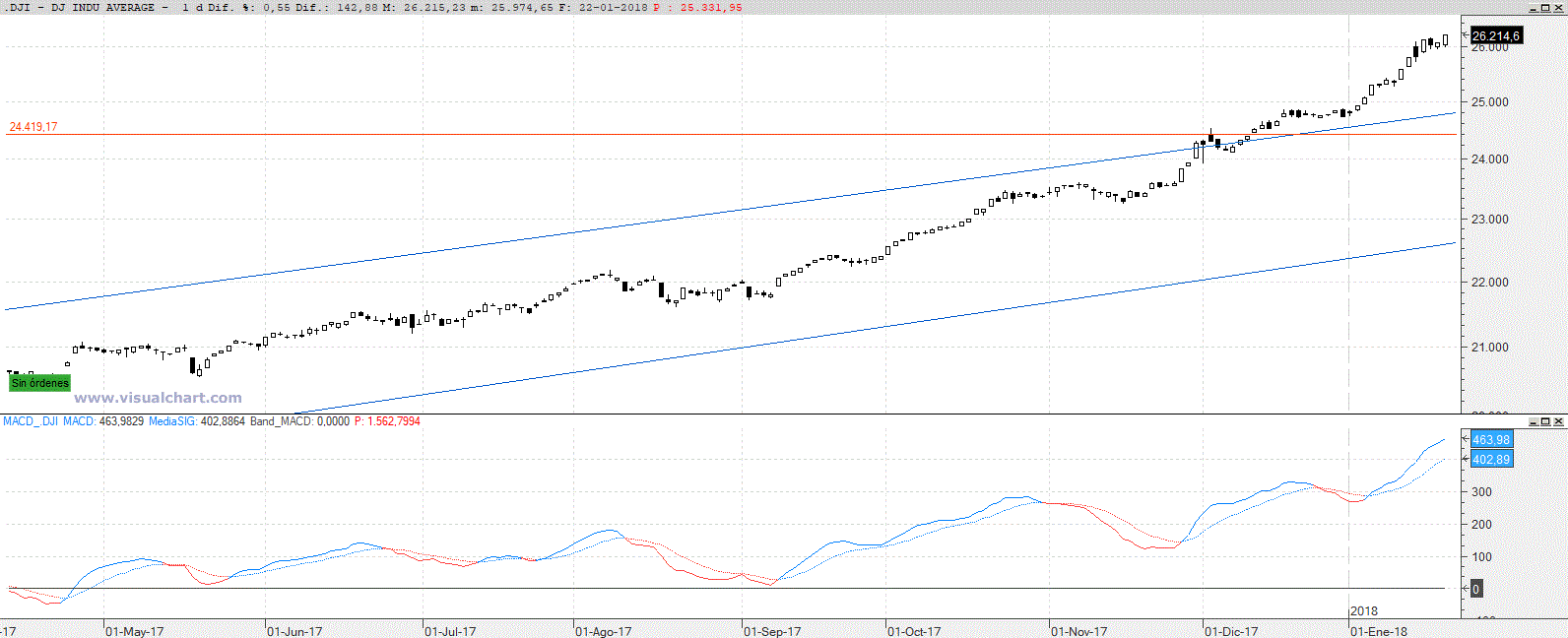Click the 'MediaSIG' label in indicator header
Image resolution: width=1568 pixels, height=638 pixels.
[172, 421]
